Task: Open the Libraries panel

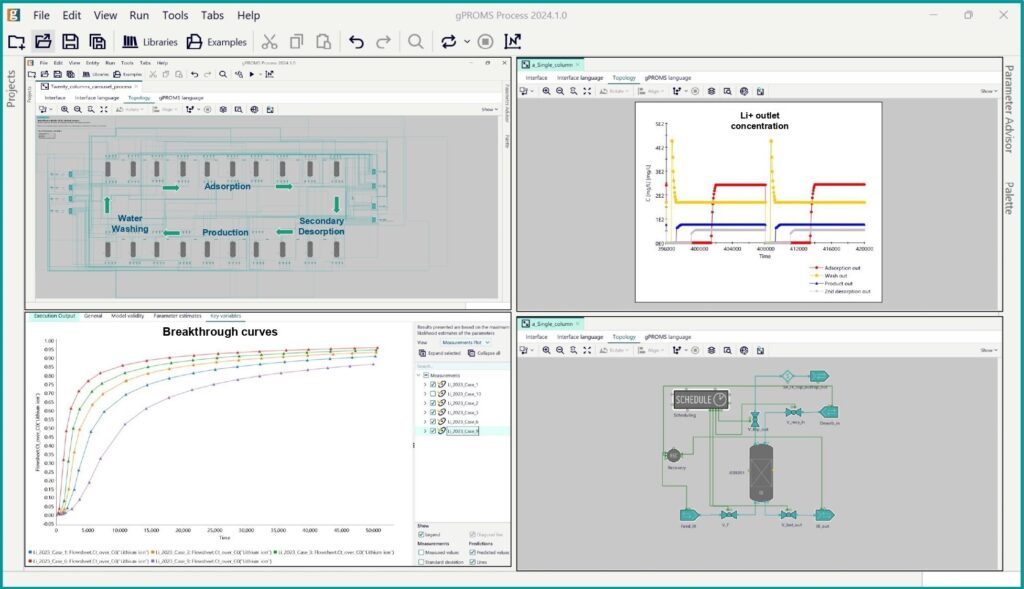Action: click(149, 41)
